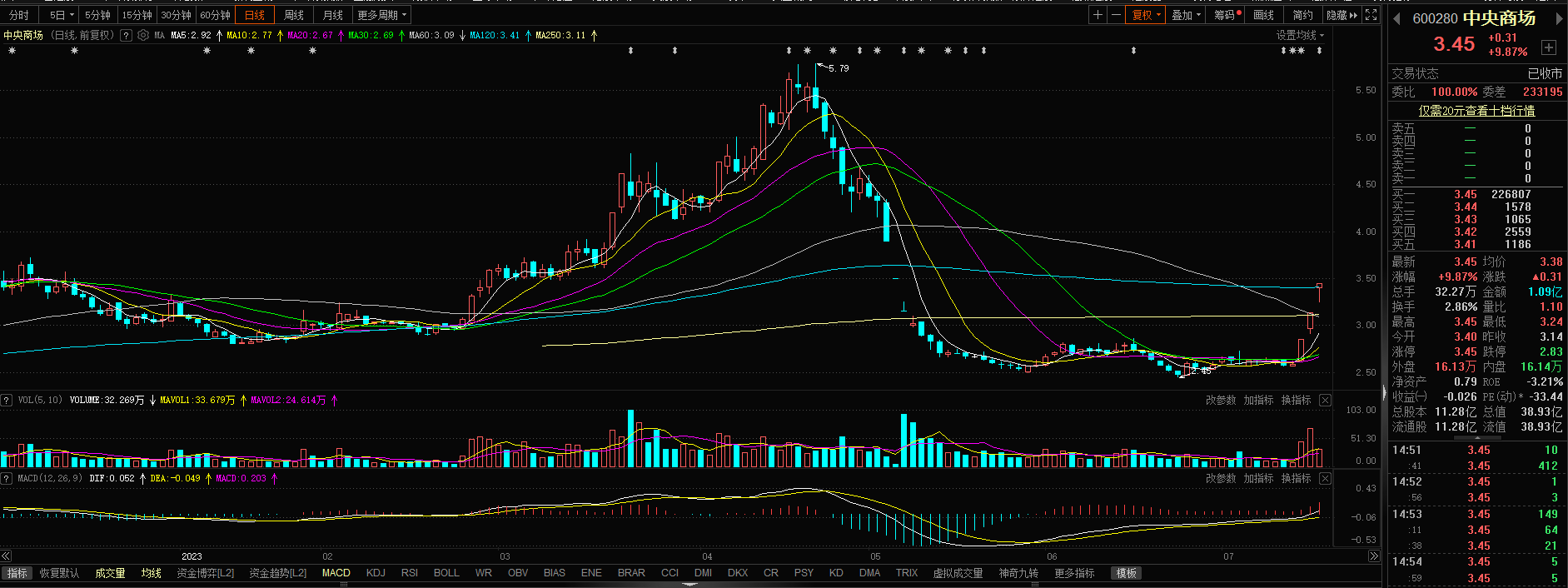Open the 仅需20元查看十档行情 link
Screen dimensions: 1568x588
(x=1476, y=111)
